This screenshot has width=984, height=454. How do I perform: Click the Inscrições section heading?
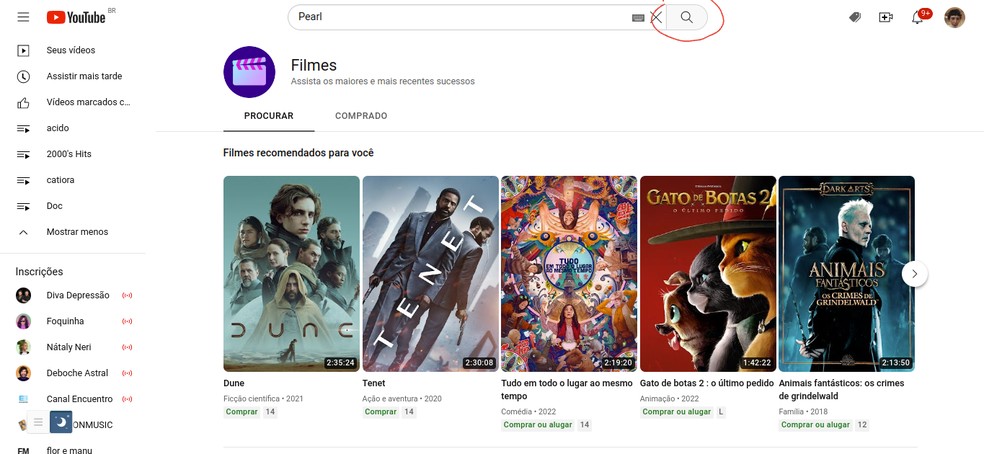[x=39, y=272]
